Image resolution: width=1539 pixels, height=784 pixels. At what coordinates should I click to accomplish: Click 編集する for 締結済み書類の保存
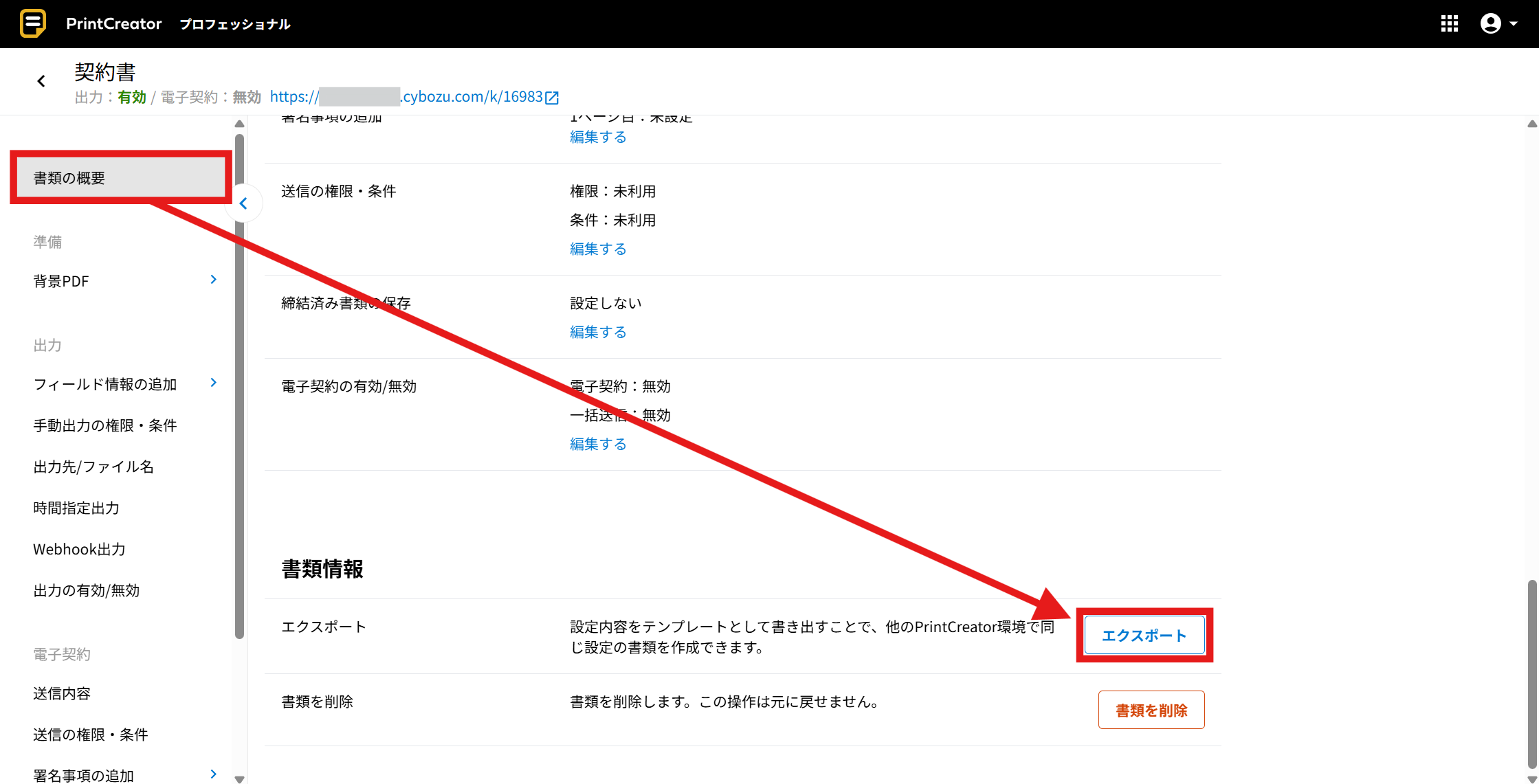598,332
